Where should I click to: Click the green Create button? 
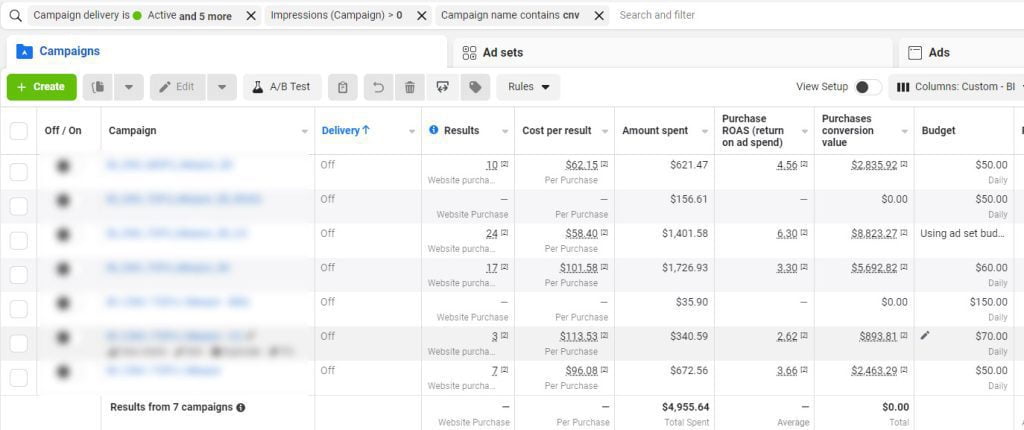(41, 87)
